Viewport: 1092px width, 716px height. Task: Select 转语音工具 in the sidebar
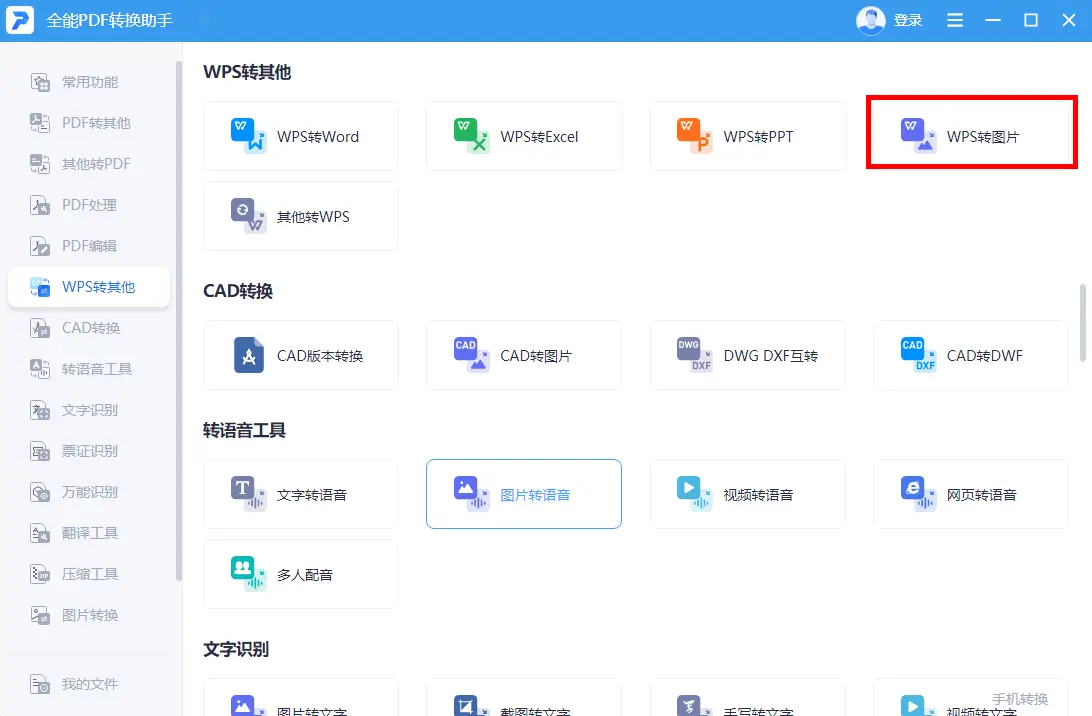[x=89, y=369]
